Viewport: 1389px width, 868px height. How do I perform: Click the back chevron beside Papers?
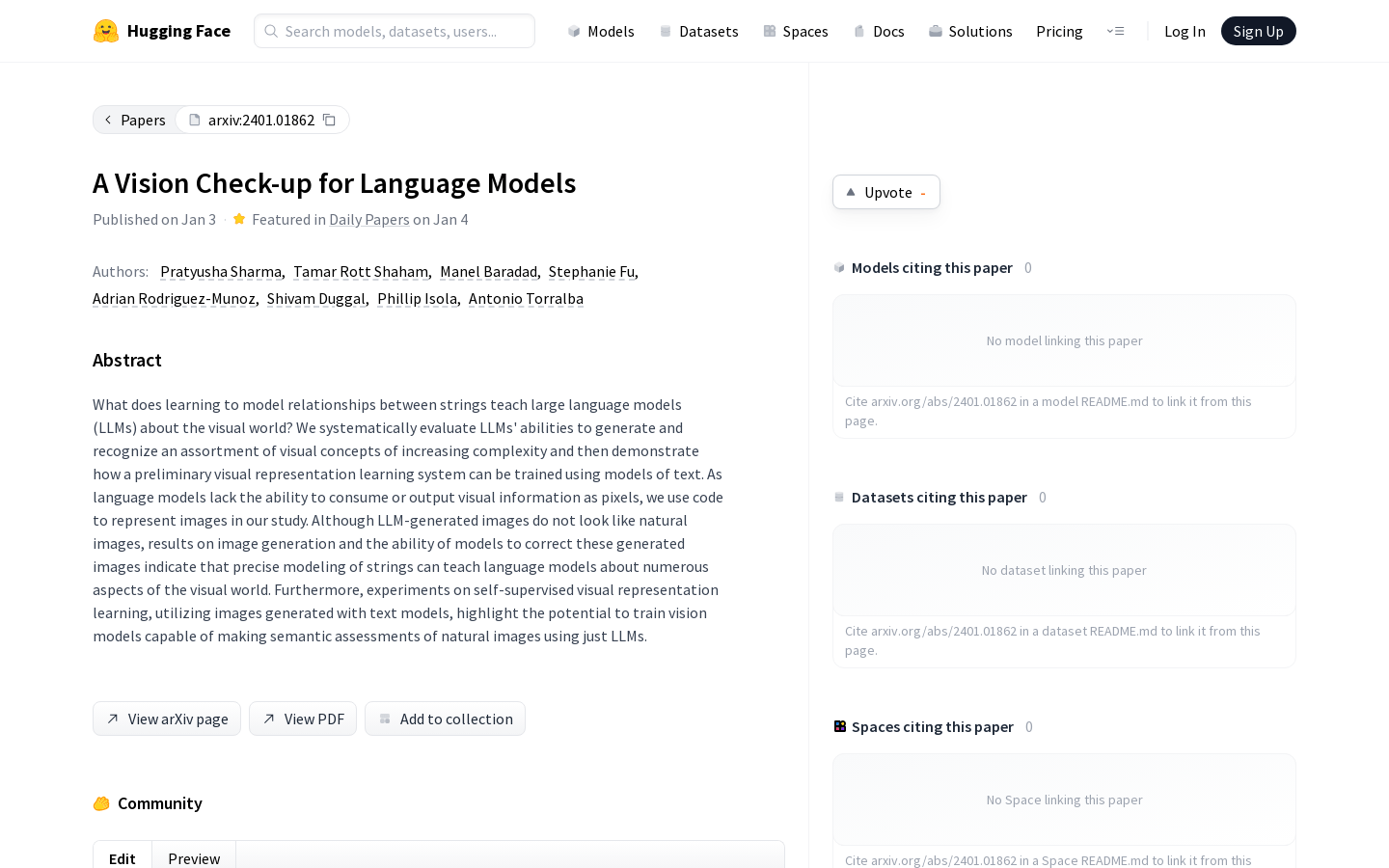pos(108,120)
